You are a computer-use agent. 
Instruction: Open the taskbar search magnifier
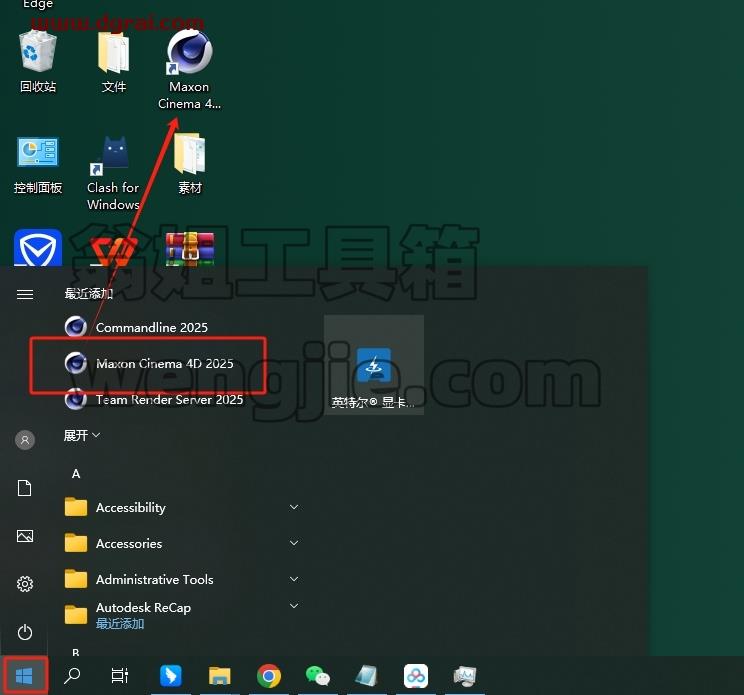point(72,676)
